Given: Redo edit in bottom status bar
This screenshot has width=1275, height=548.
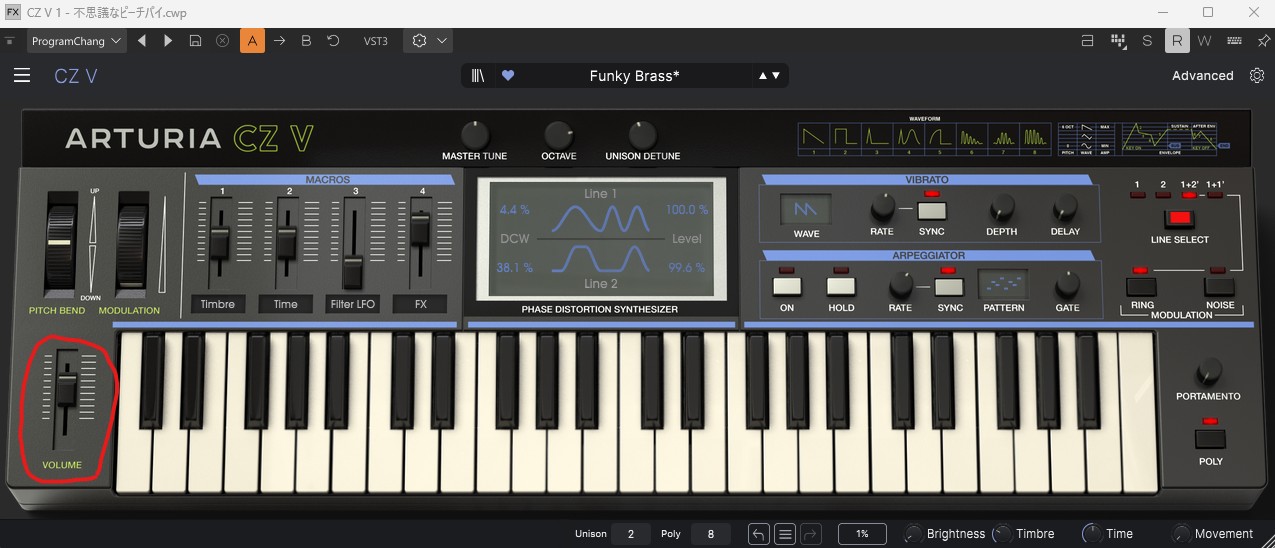Looking at the screenshot, I should tap(811, 534).
